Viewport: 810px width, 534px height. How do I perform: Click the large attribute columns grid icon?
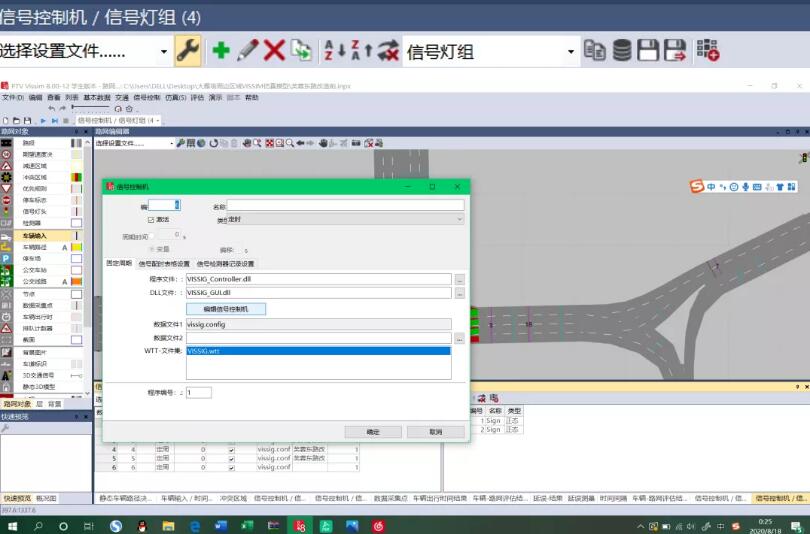(708, 51)
